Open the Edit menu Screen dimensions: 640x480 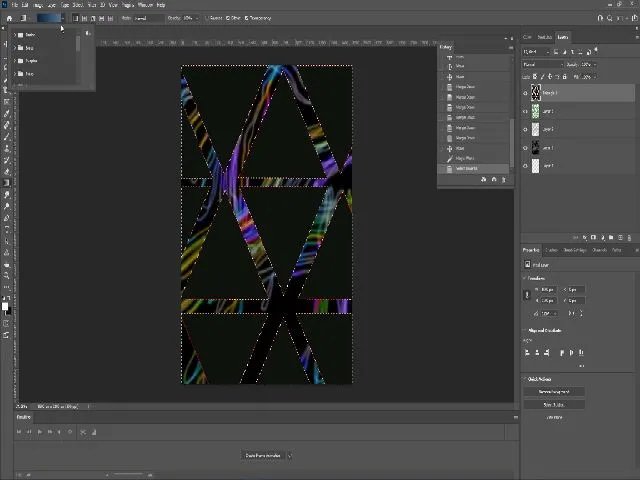coord(25,5)
